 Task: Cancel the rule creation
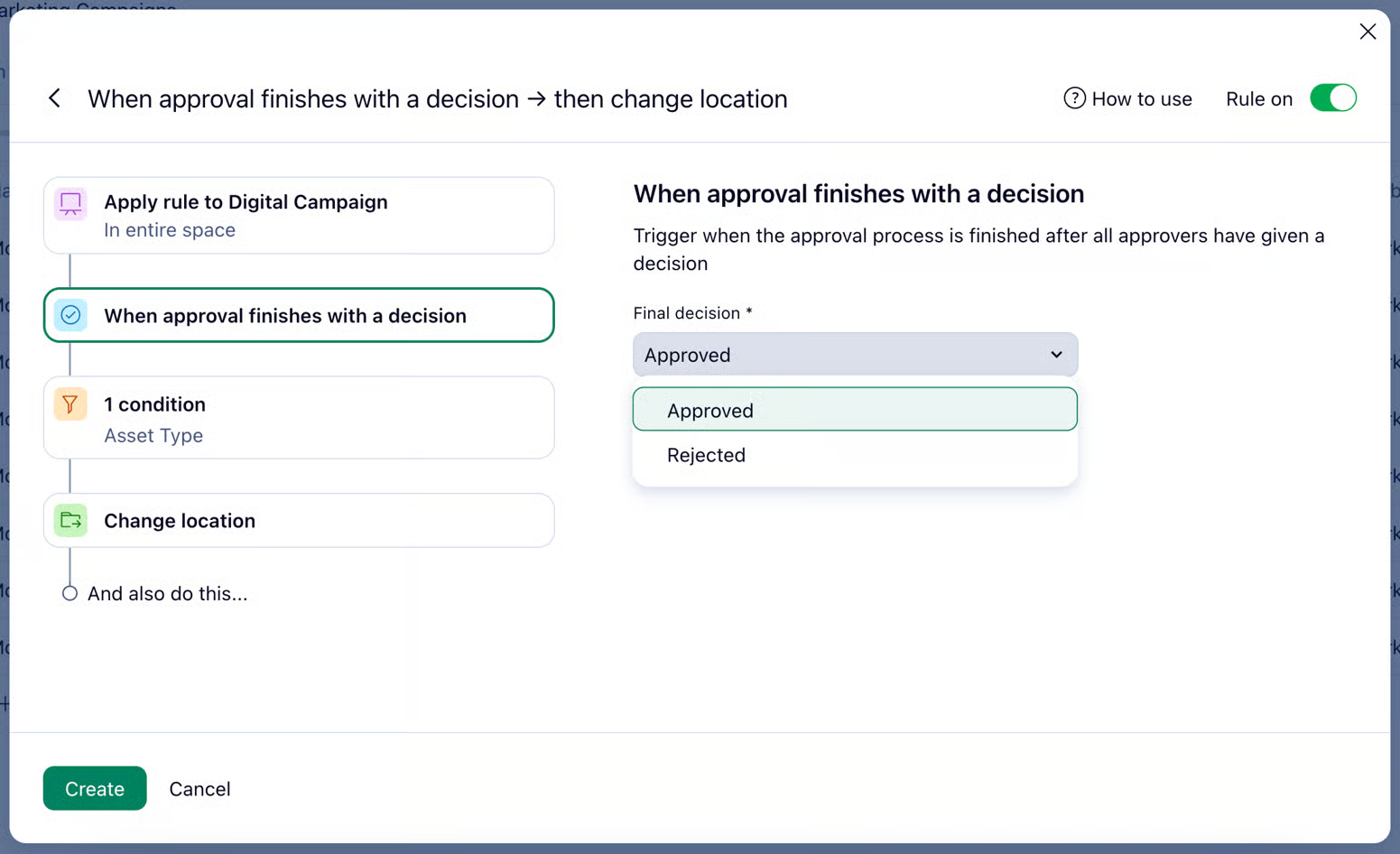click(x=199, y=789)
